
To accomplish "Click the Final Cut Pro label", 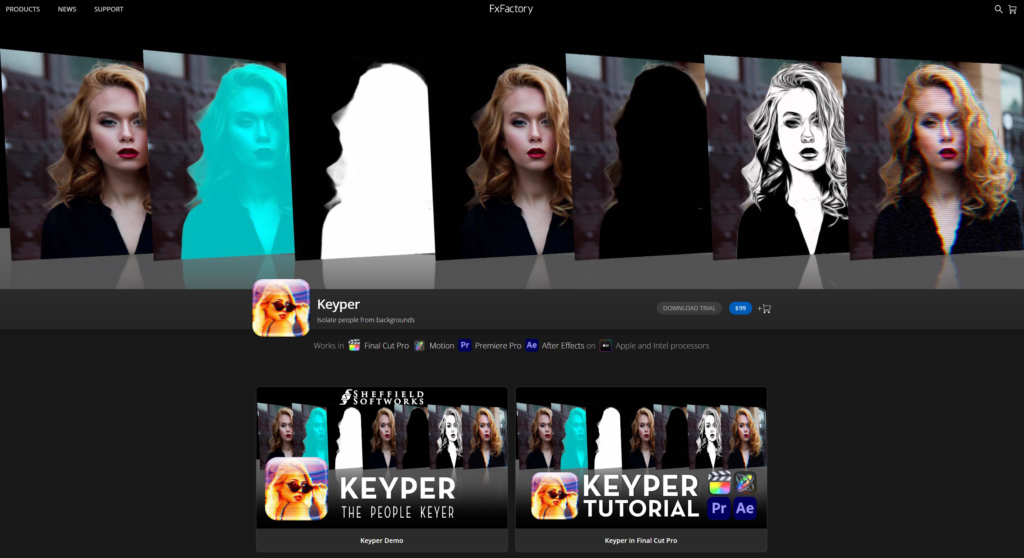I will pos(387,346).
